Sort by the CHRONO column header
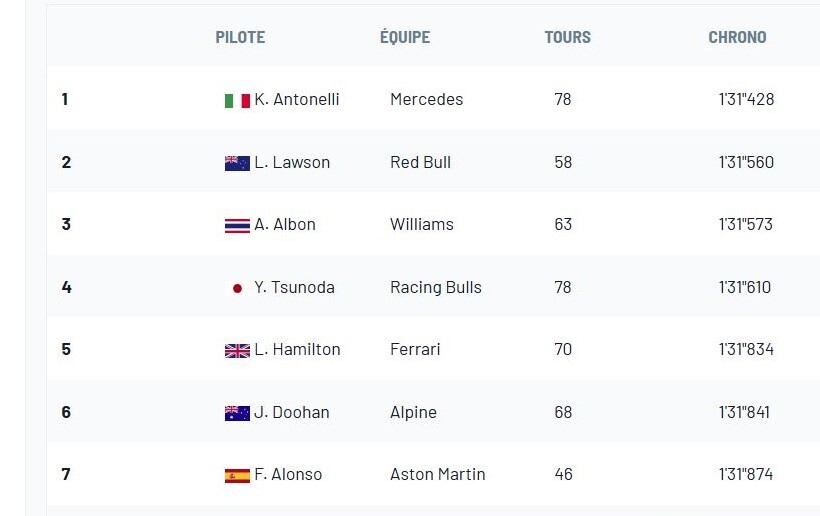The image size is (820, 516). [x=737, y=37]
